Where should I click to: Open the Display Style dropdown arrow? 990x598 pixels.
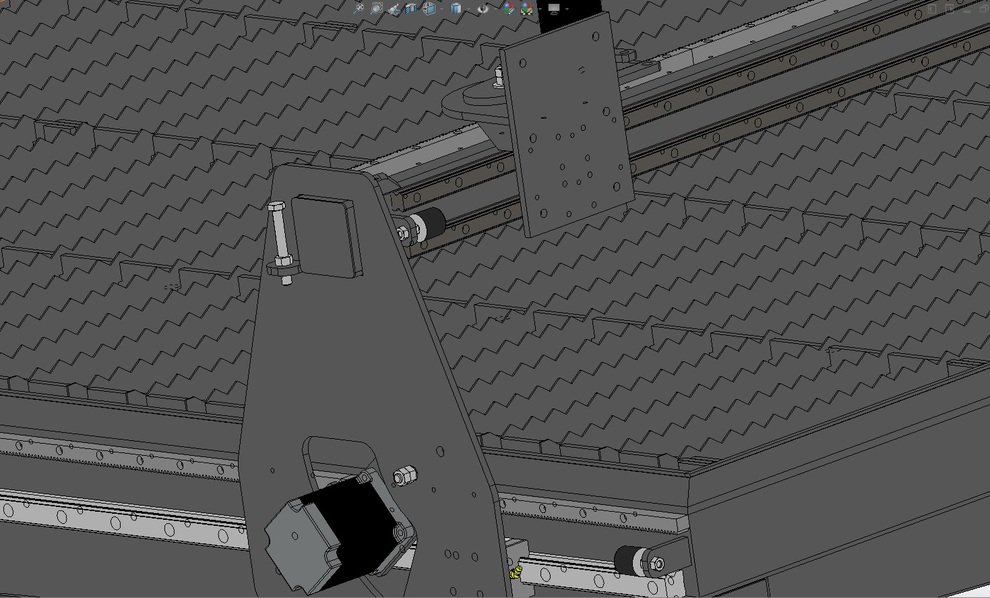(x=469, y=8)
